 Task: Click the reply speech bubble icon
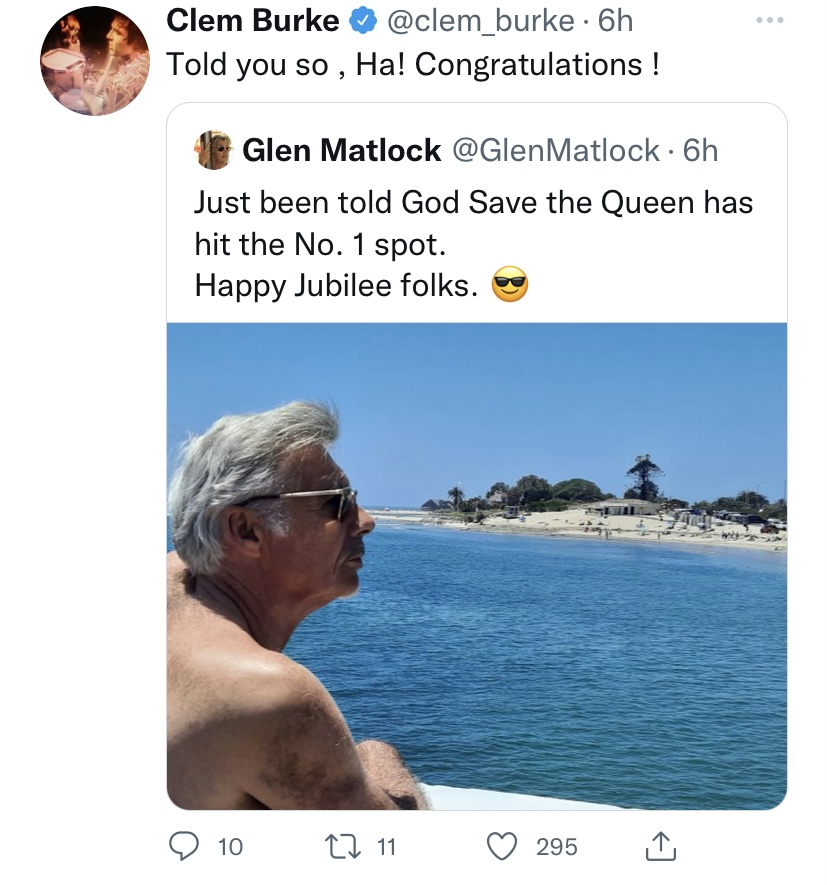[185, 846]
